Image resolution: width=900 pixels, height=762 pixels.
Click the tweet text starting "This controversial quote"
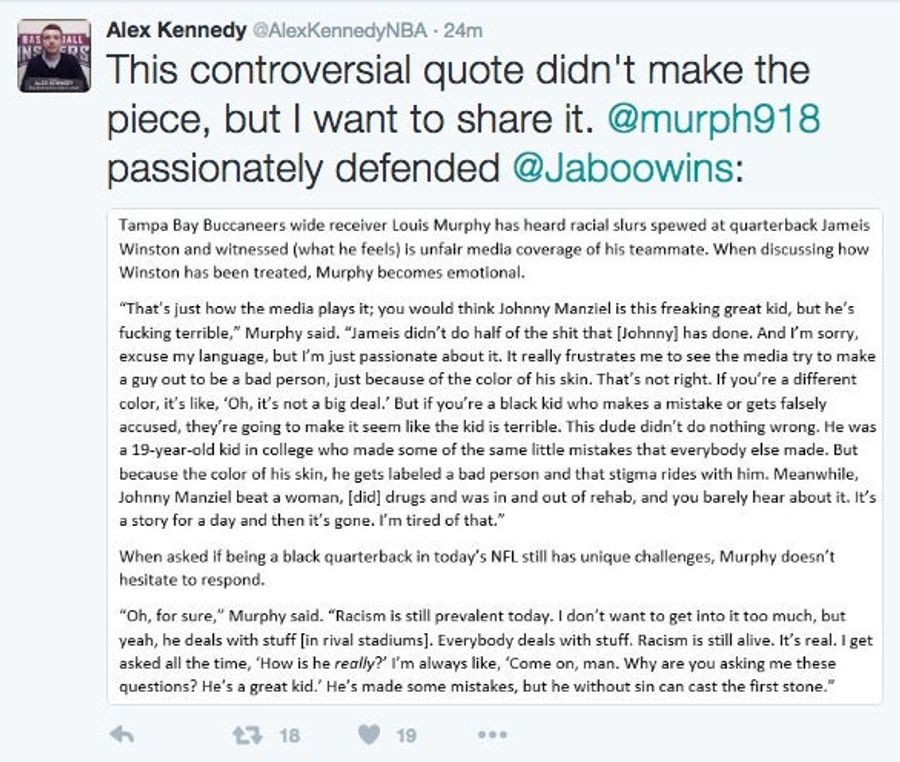pyautogui.click(x=464, y=119)
